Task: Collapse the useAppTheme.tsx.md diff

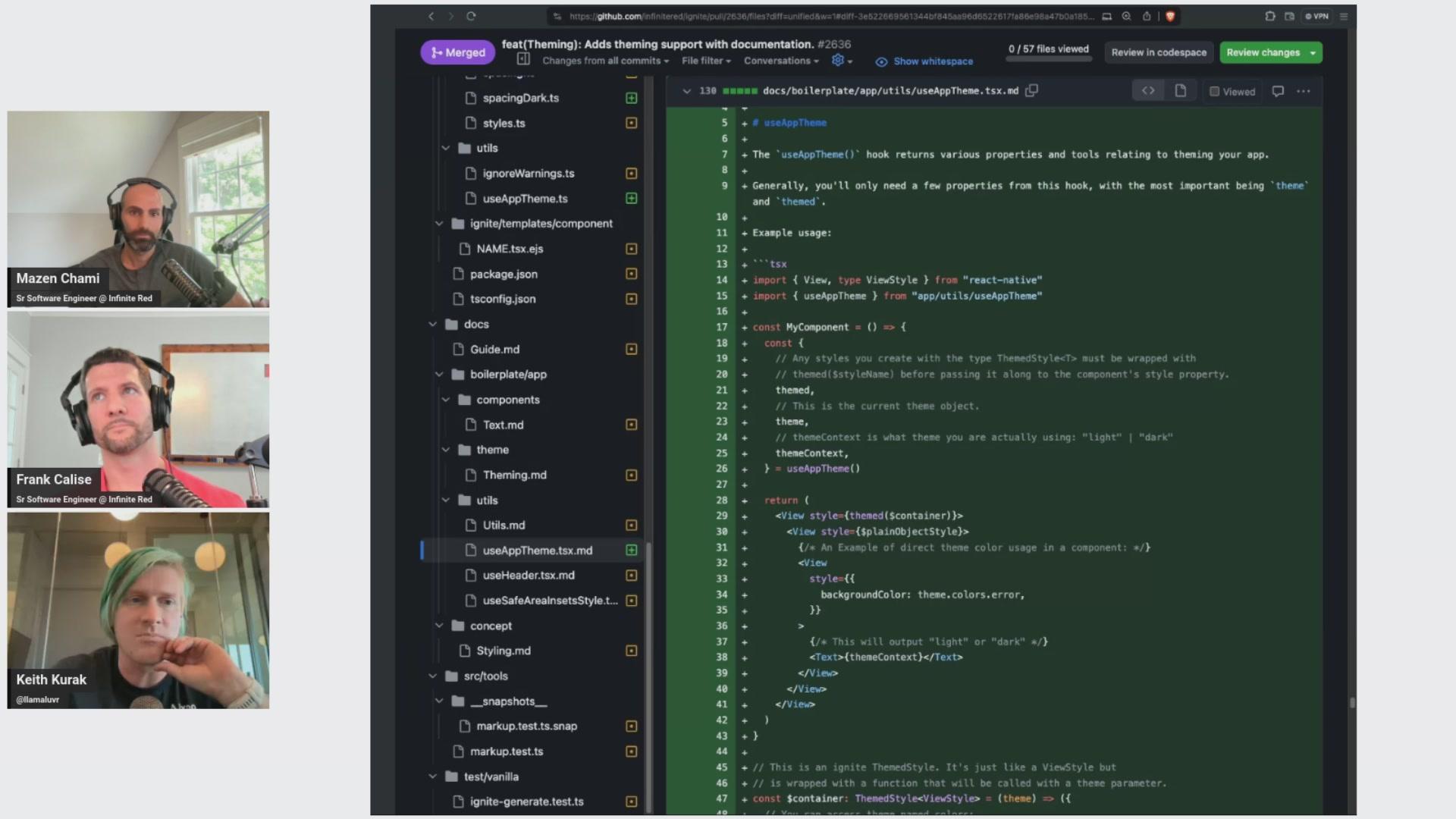Action: [x=686, y=91]
